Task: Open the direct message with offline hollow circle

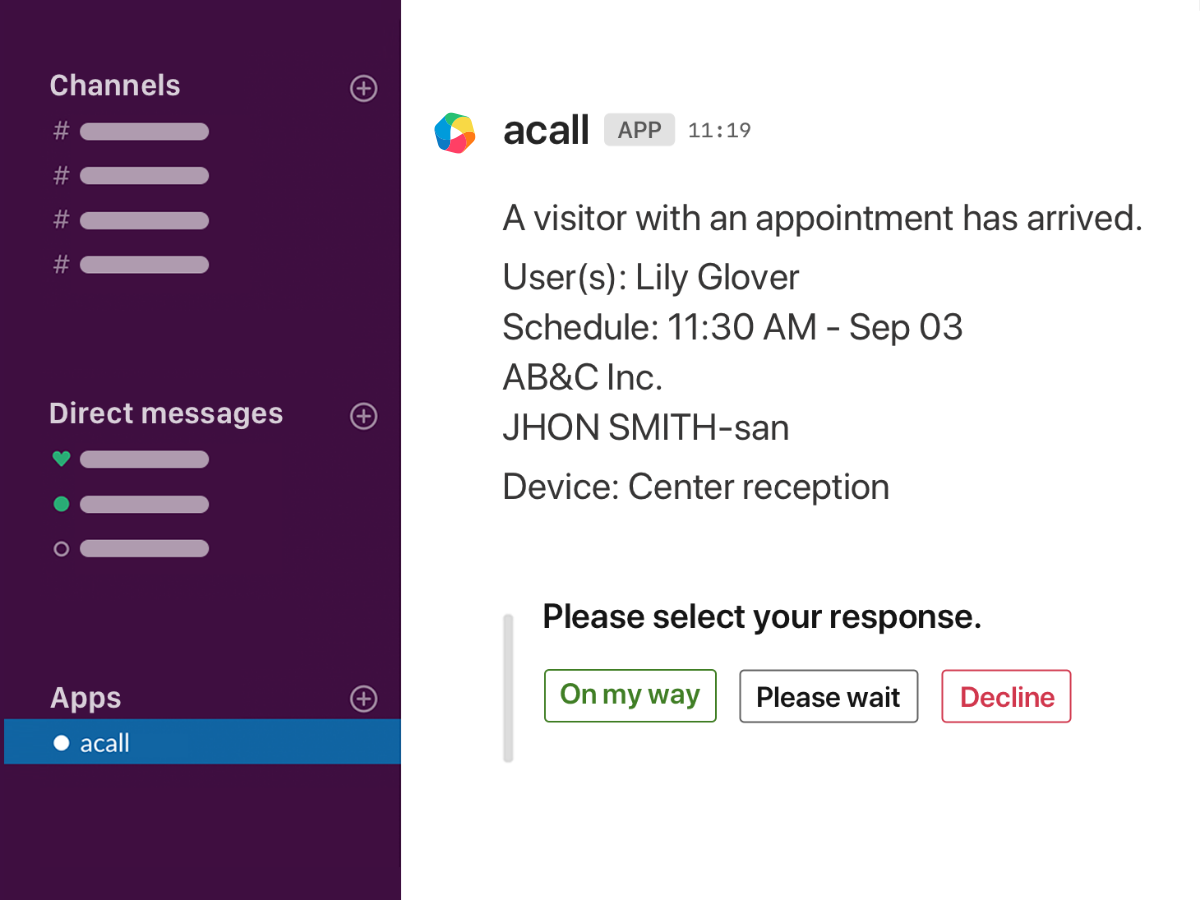Action: coord(131,548)
